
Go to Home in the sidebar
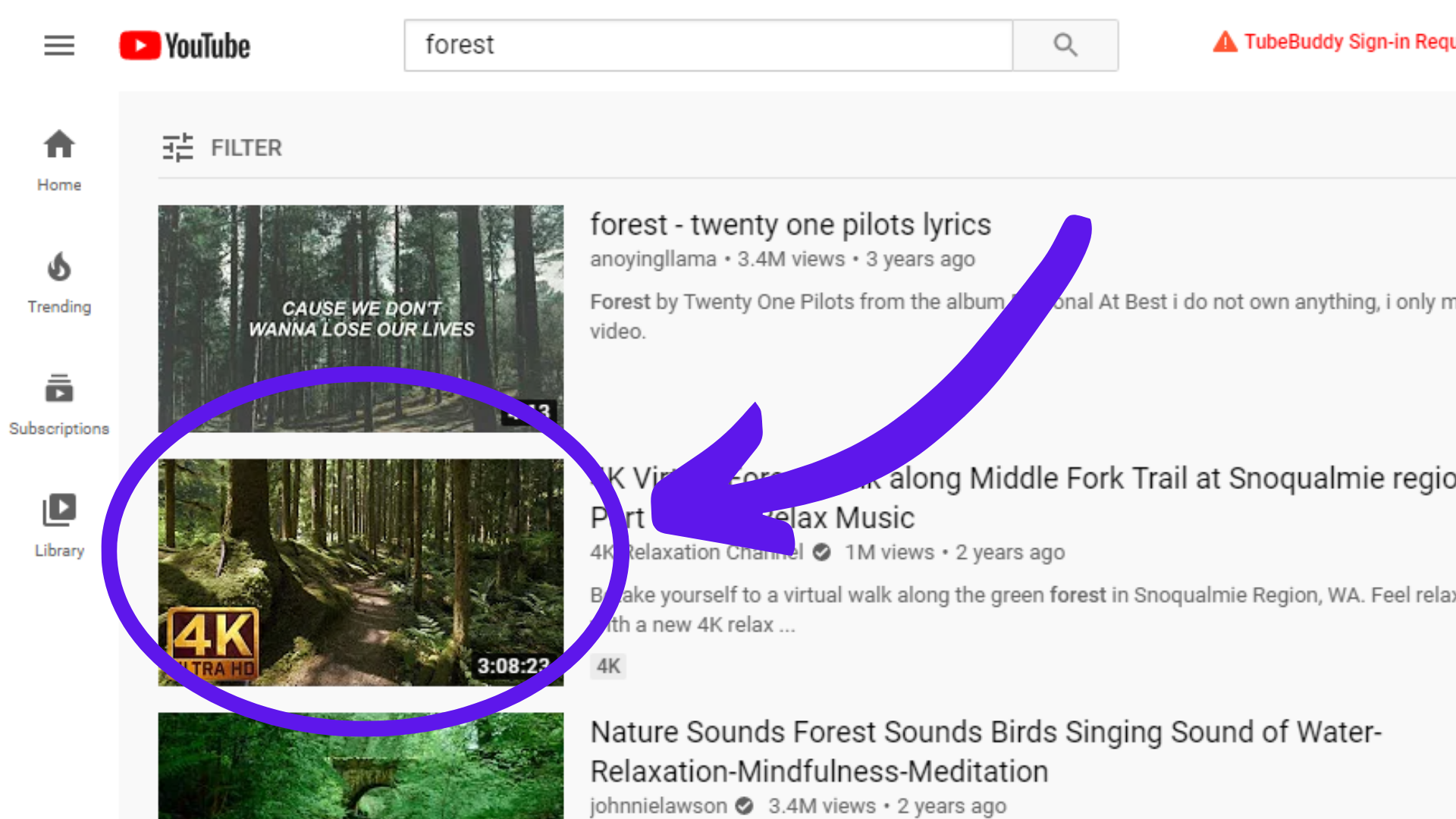pyautogui.click(x=59, y=161)
